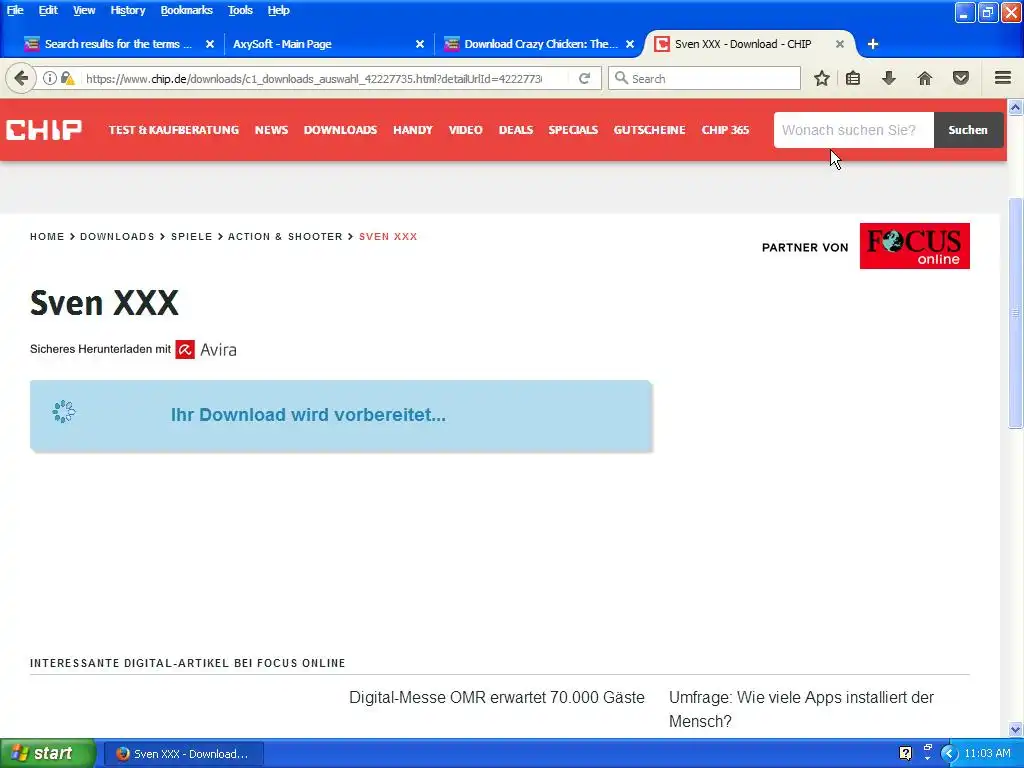Save page to Pocket icon
The height and width of the screenshot is (768, 1024).
coord(961,78)
